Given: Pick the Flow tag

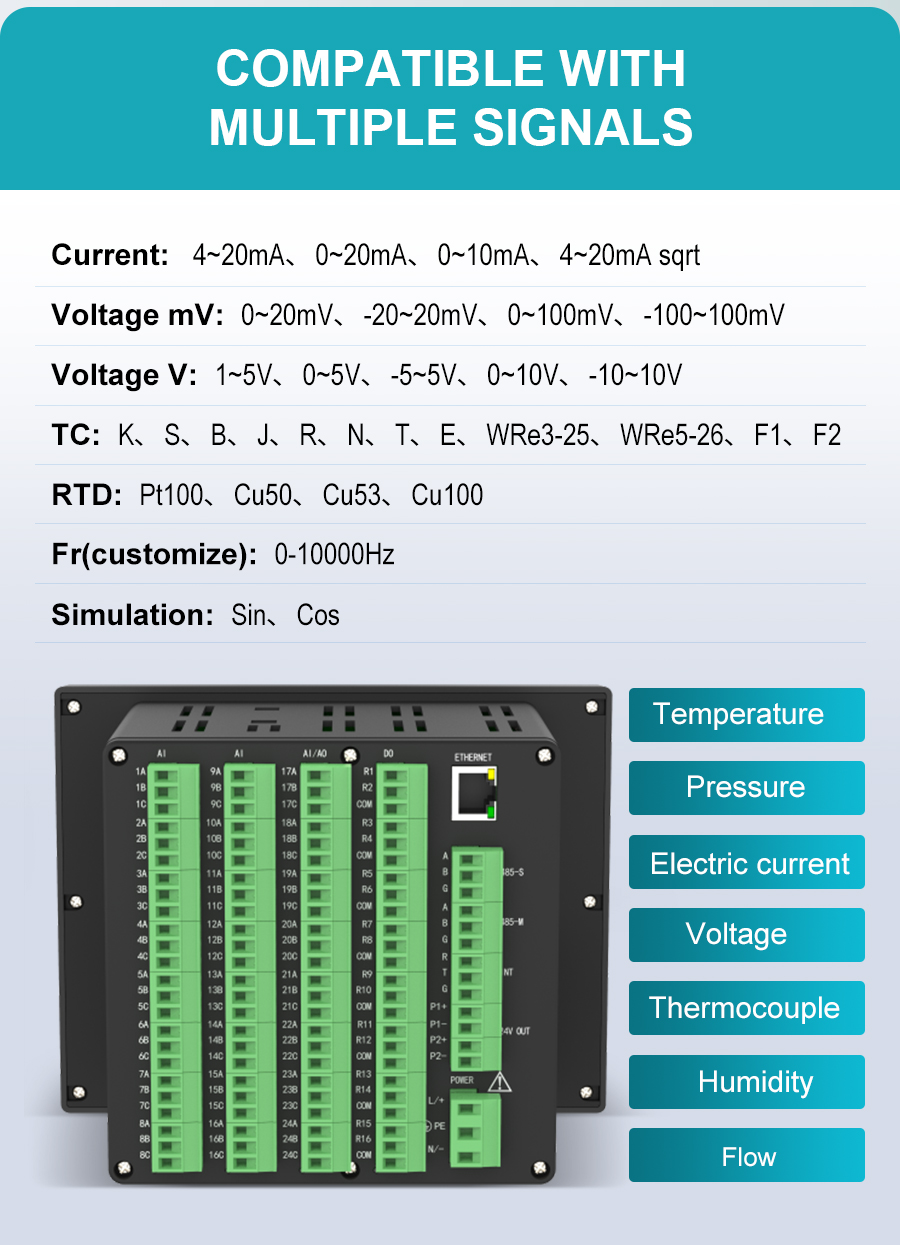Looking at the screenshot, I should (x=746, y=1156).
